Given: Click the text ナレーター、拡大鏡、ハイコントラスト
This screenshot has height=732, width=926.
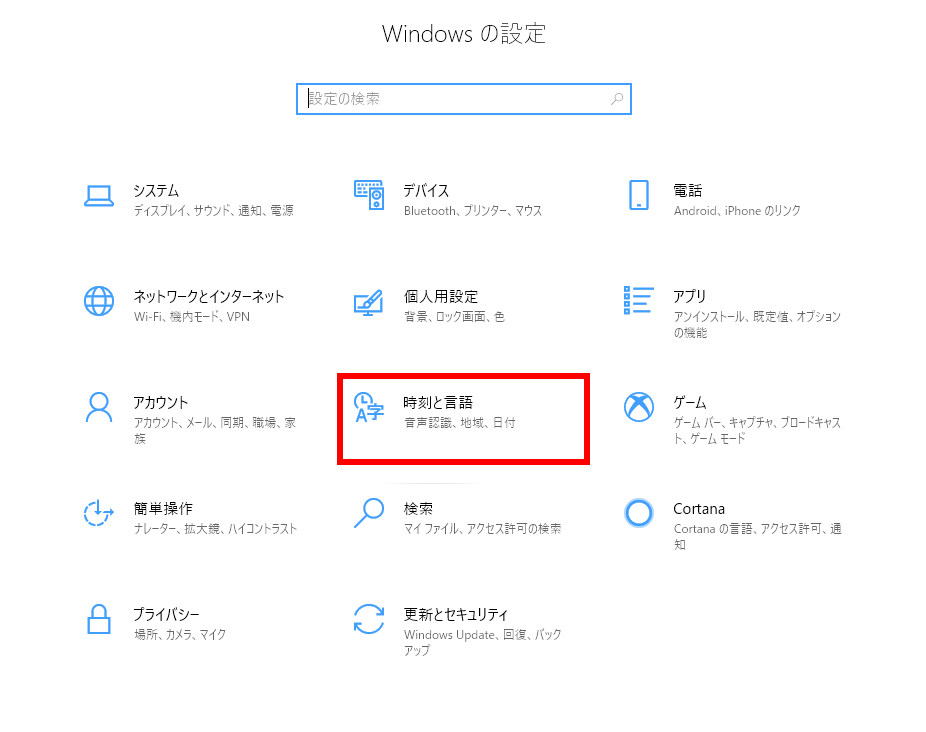Looking at the screenshot, I should point(216,528).
